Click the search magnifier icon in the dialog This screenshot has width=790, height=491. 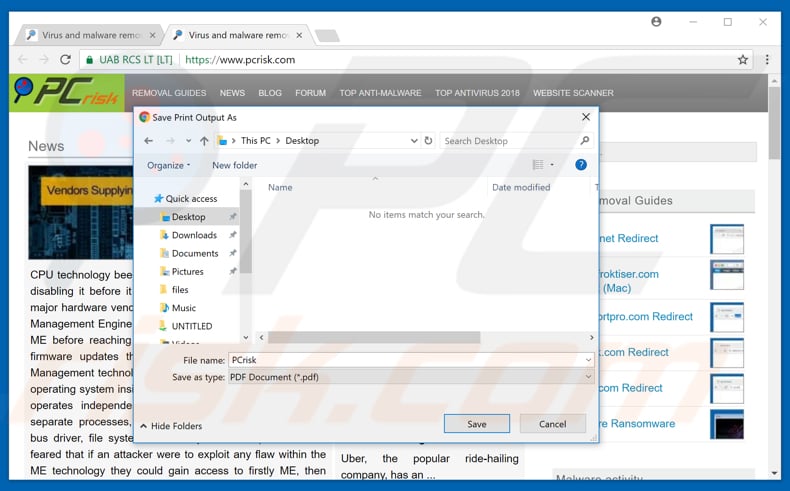click(x=584, y=141)
